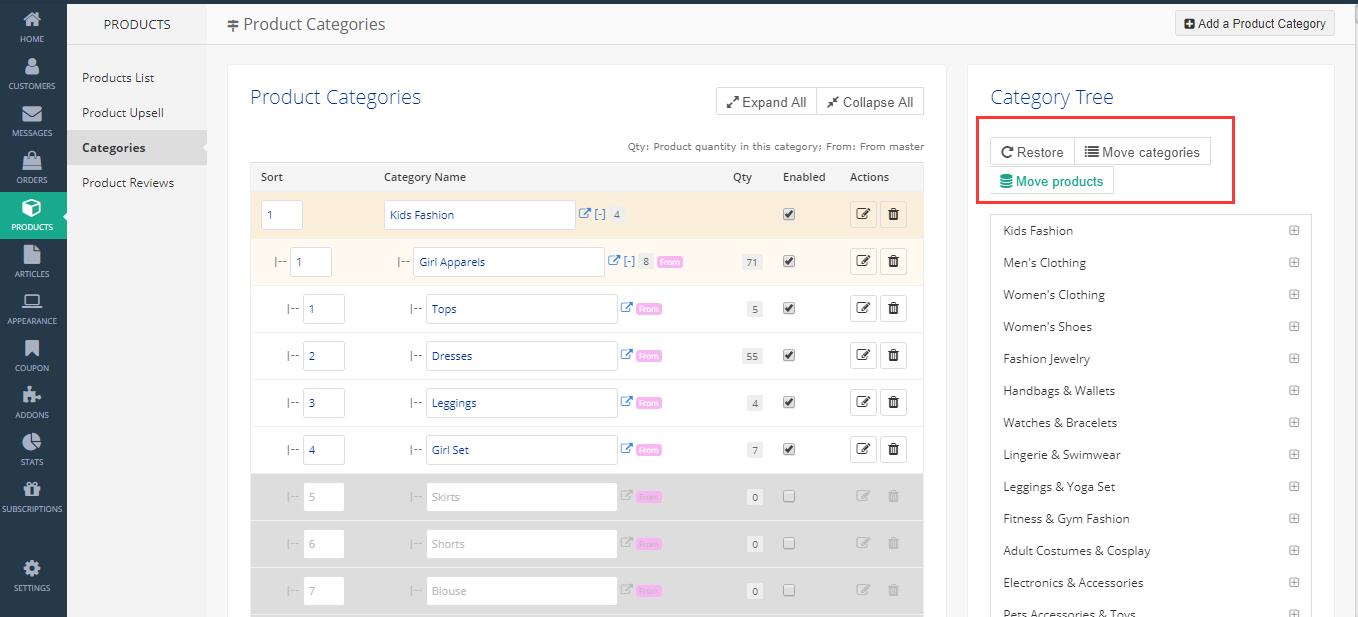The image size is (1358, 617).
Task: Click the Girl Set category name field
Action: click(521, 450)
